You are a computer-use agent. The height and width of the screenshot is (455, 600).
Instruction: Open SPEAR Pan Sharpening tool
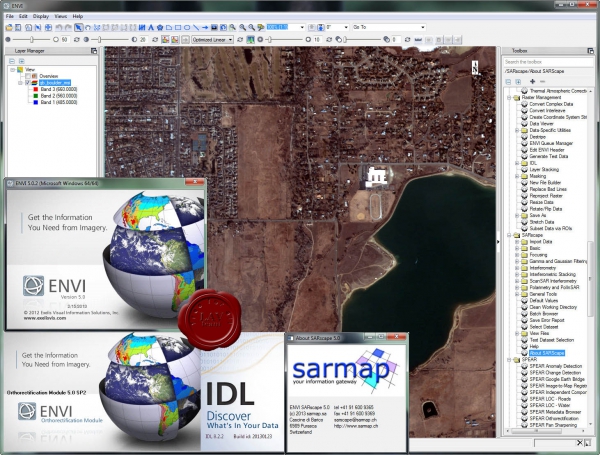(553, 425)
